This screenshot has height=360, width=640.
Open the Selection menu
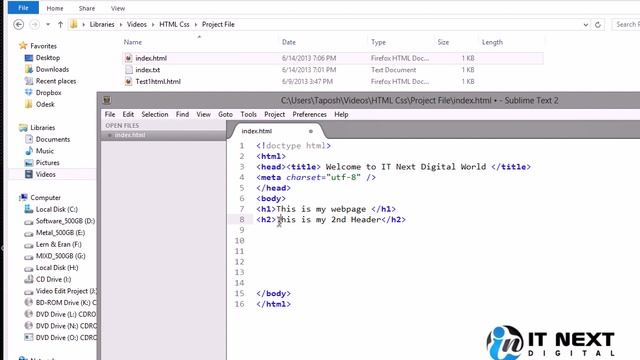click(155, 114)
